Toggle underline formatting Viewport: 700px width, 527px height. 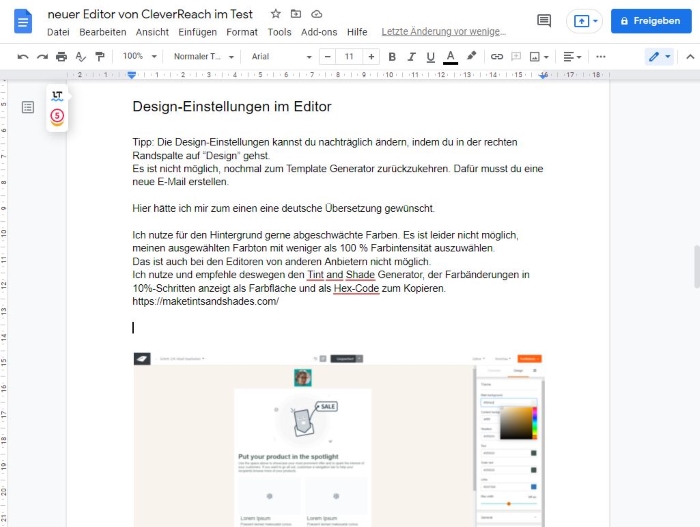click(430, 57)
